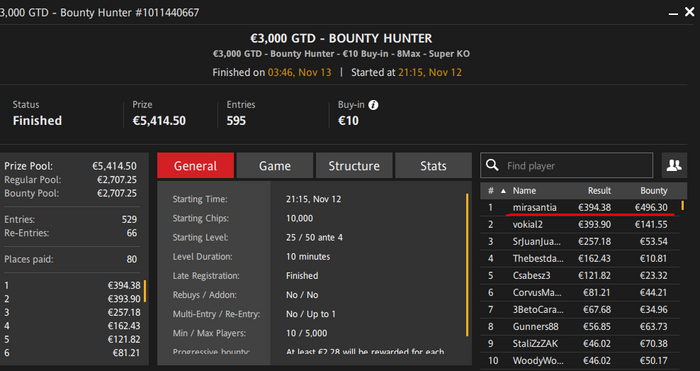Click the Entries 595 summary value
The image size is (700, 371).
pyautogui.click(x=236, y=121)
